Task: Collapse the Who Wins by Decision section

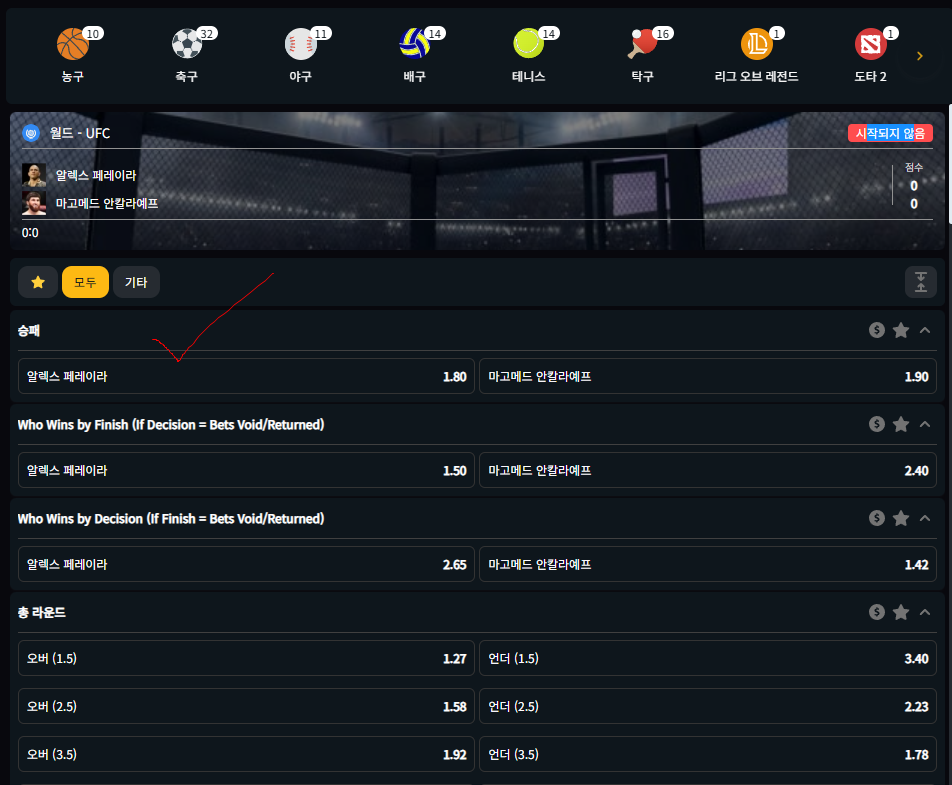Action: pyautogui.click(x=925, y=518)
